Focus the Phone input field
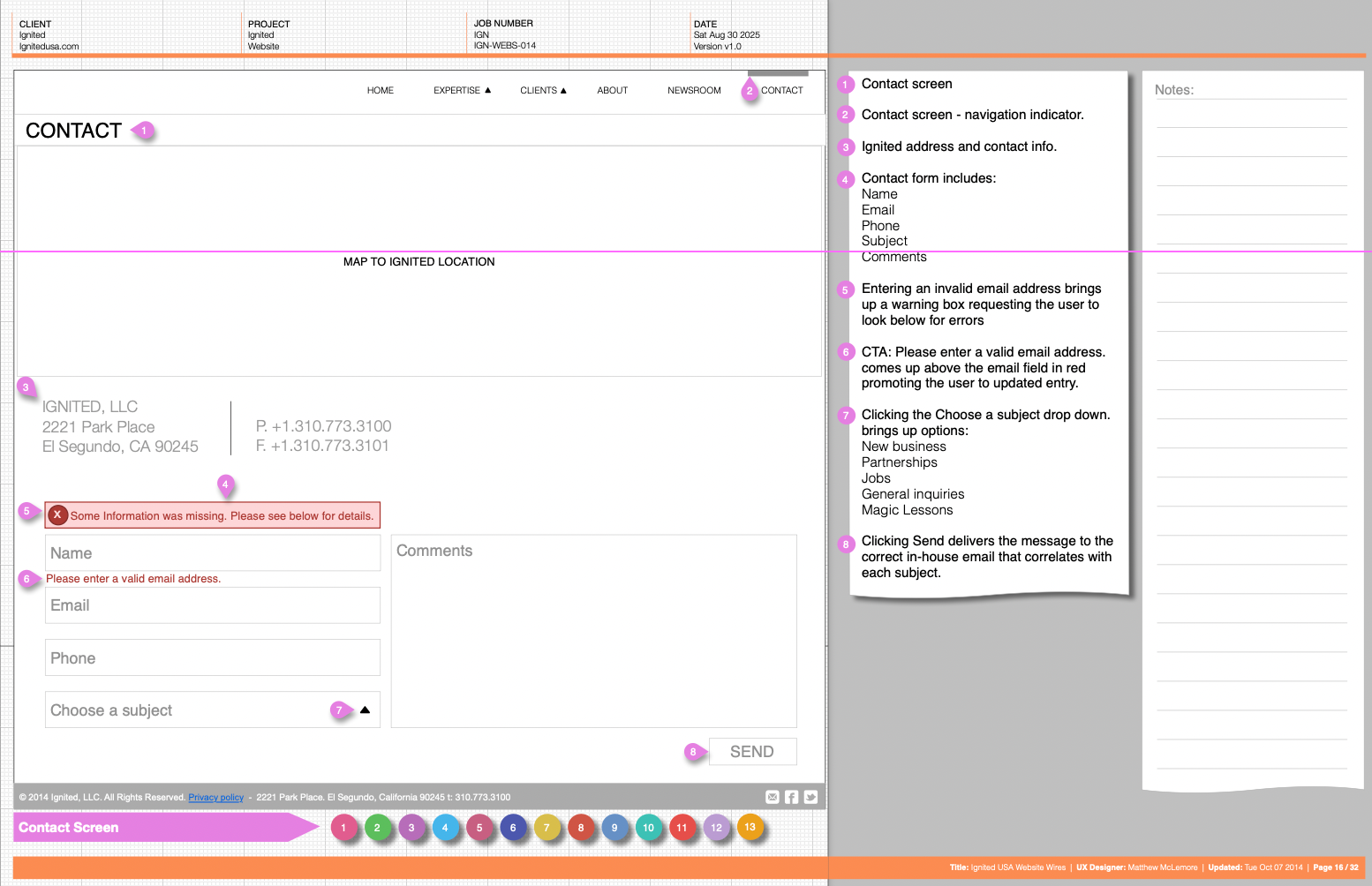Screen dimensions: 1372x886 [213, 657]
